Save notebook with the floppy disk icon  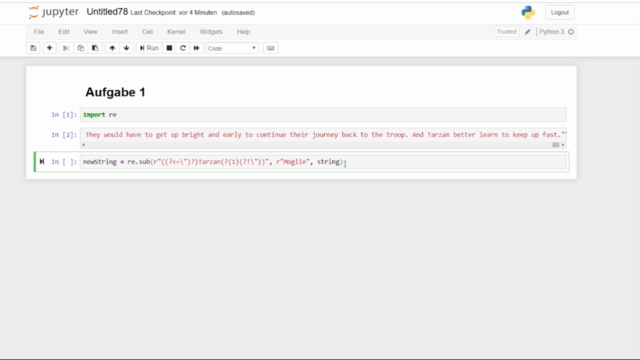pos(33,48)
